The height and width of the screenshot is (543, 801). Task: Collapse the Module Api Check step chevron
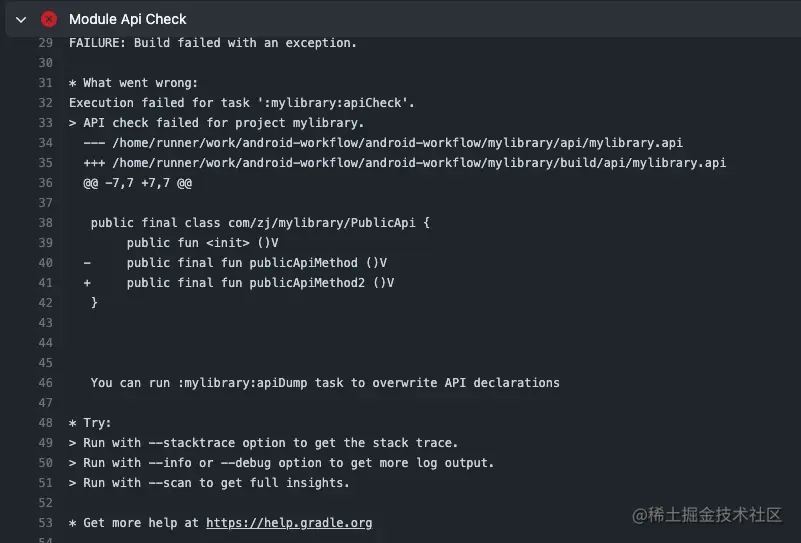21,20
